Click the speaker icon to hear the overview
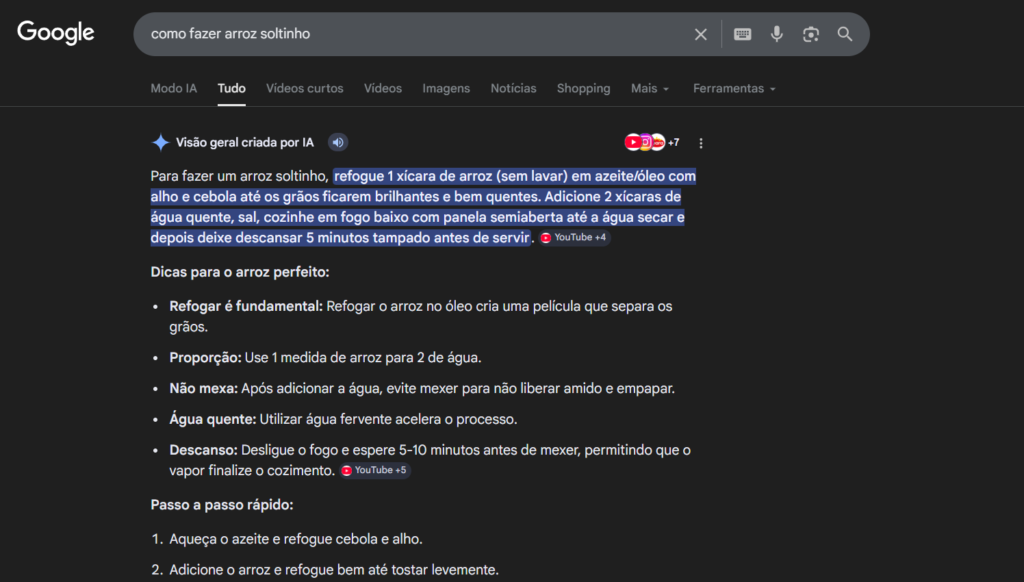The height and width of the screenshot is (582, 1024). (337, 142)
